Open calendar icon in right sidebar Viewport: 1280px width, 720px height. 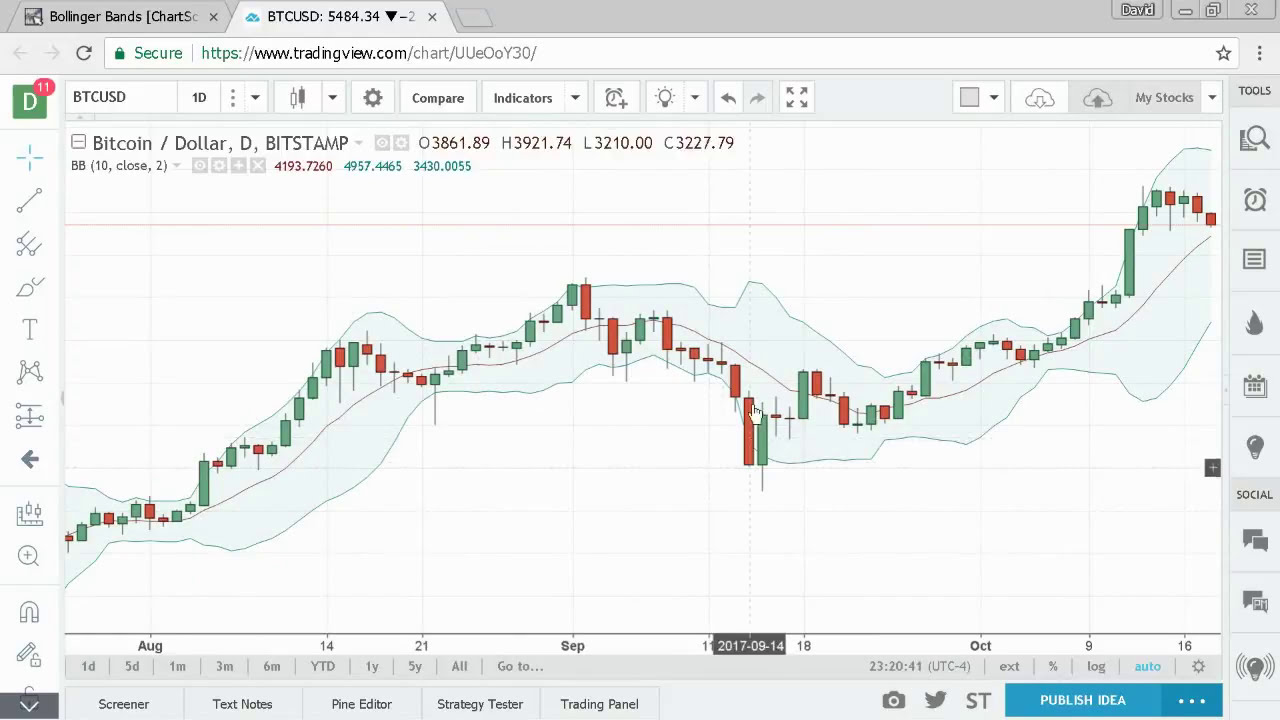1255,384
